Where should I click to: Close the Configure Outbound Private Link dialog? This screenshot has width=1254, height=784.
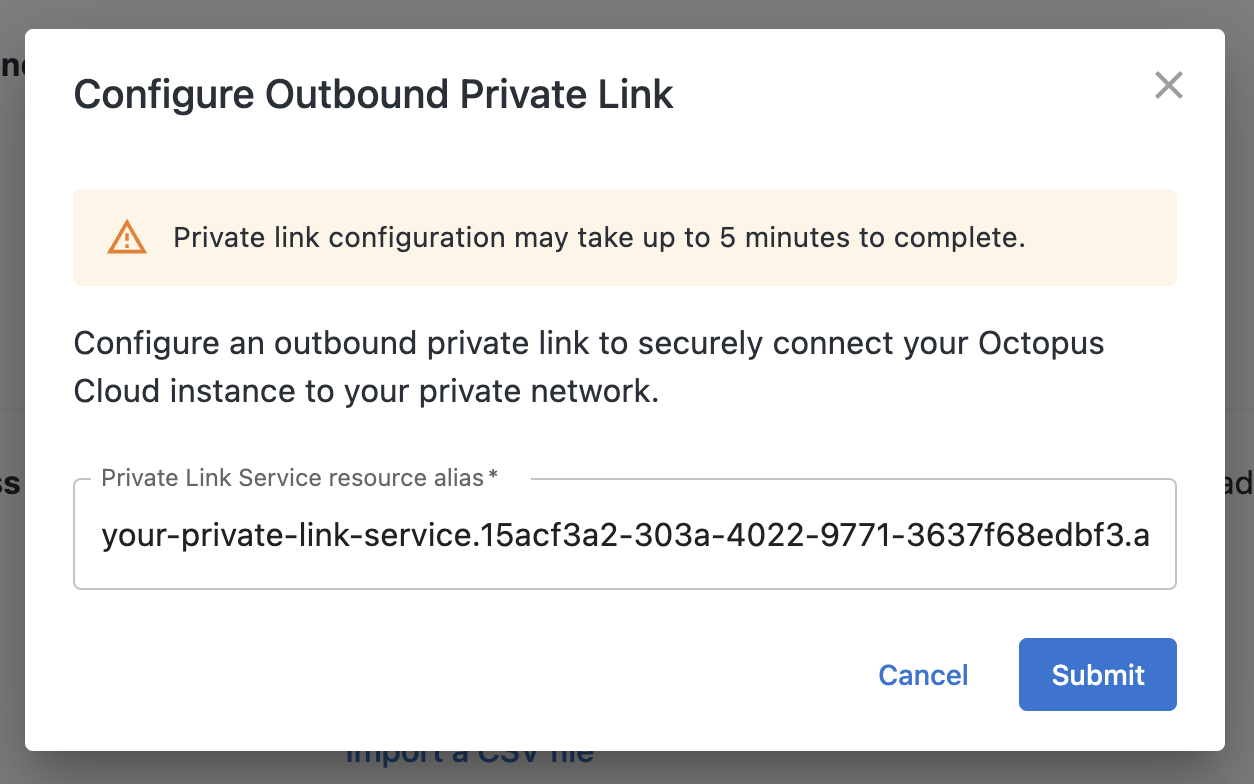pyautogui.click(x=1168, y=86)
